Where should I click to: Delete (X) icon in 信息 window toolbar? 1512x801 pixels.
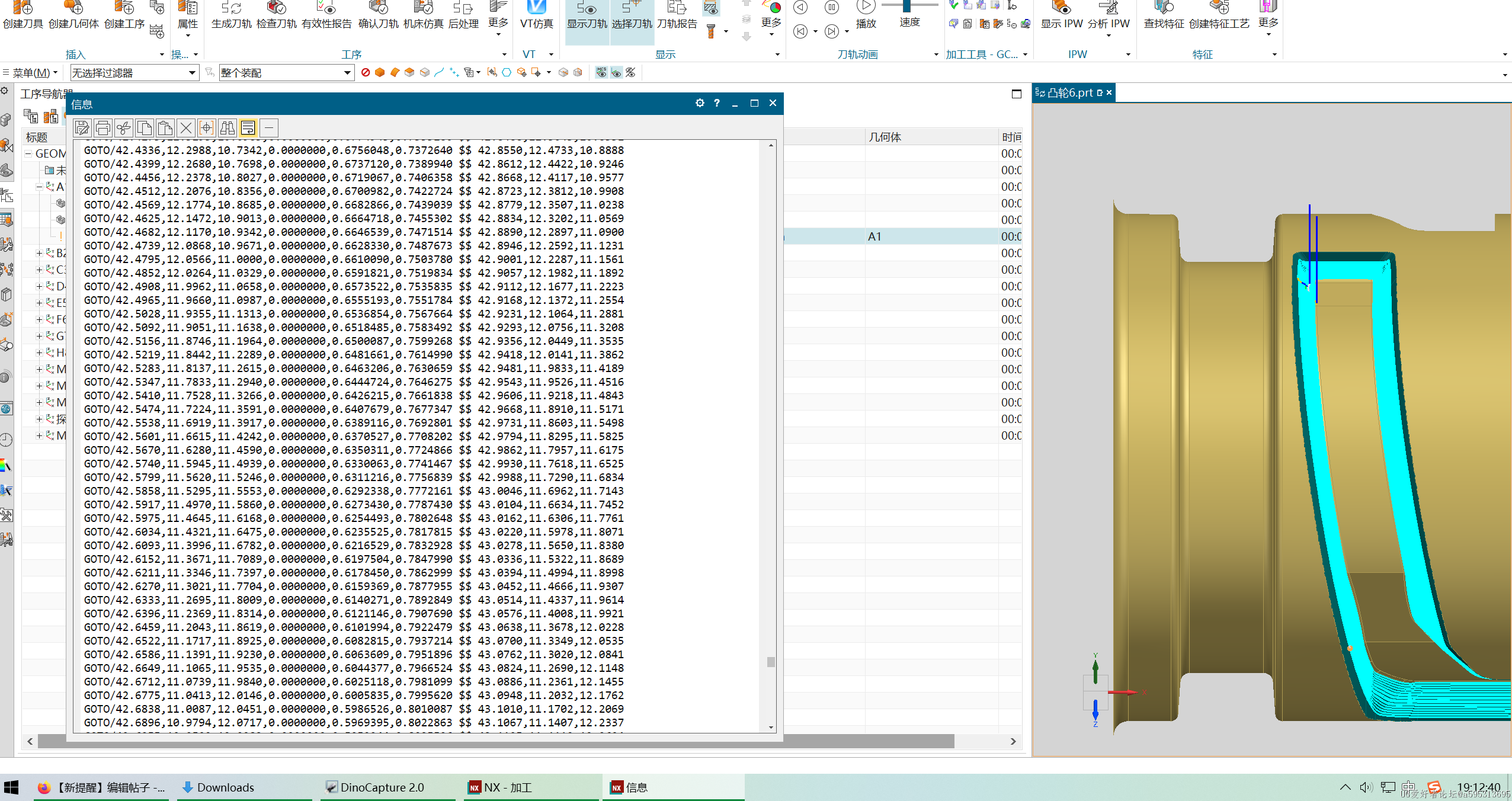(186, 128)
